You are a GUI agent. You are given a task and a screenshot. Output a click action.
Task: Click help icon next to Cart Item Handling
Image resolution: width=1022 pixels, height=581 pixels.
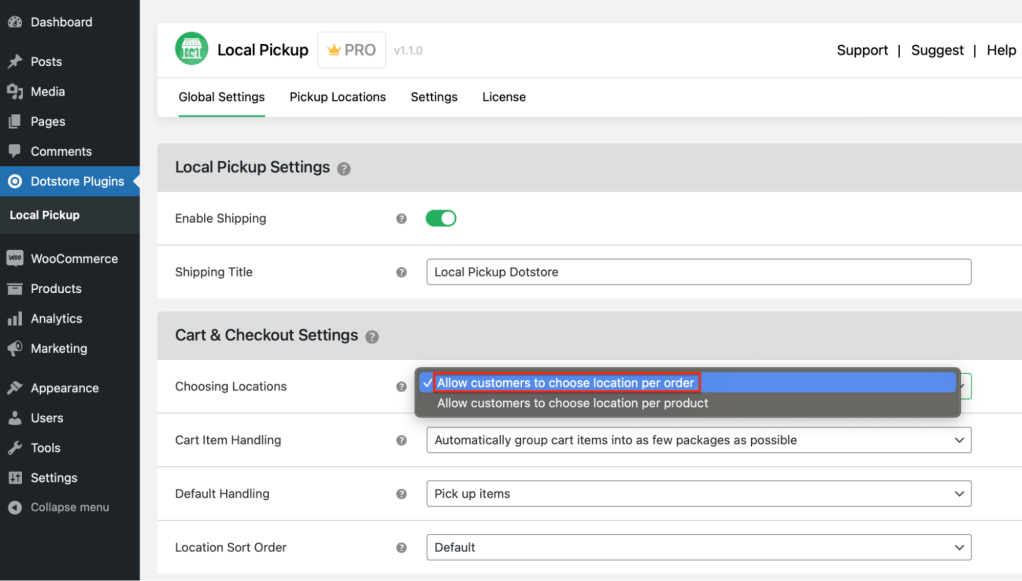click(401, 440)
